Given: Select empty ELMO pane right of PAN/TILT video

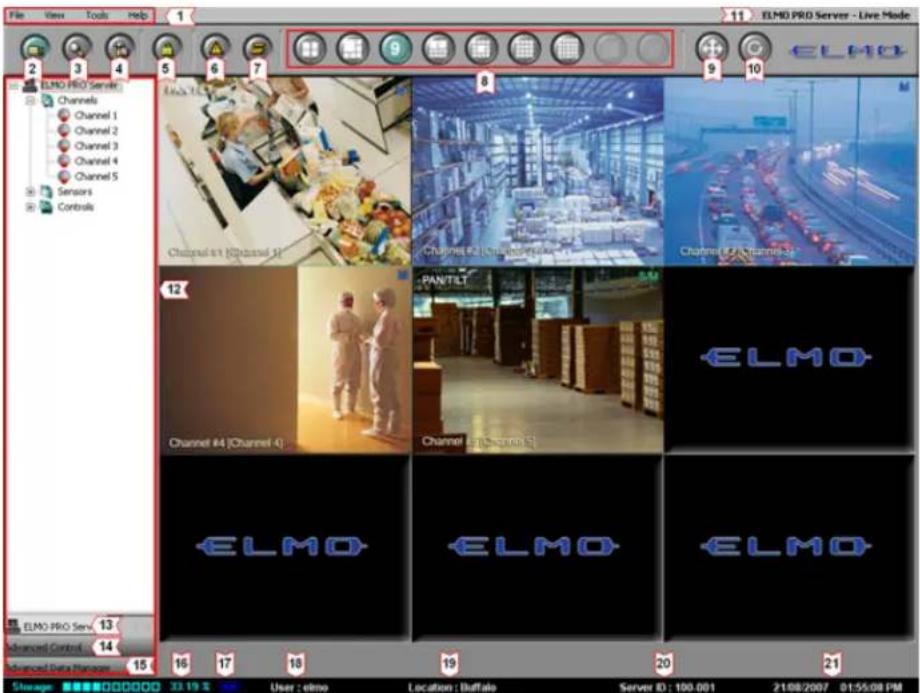Looking at the screenshot, I should coord(790,360).
